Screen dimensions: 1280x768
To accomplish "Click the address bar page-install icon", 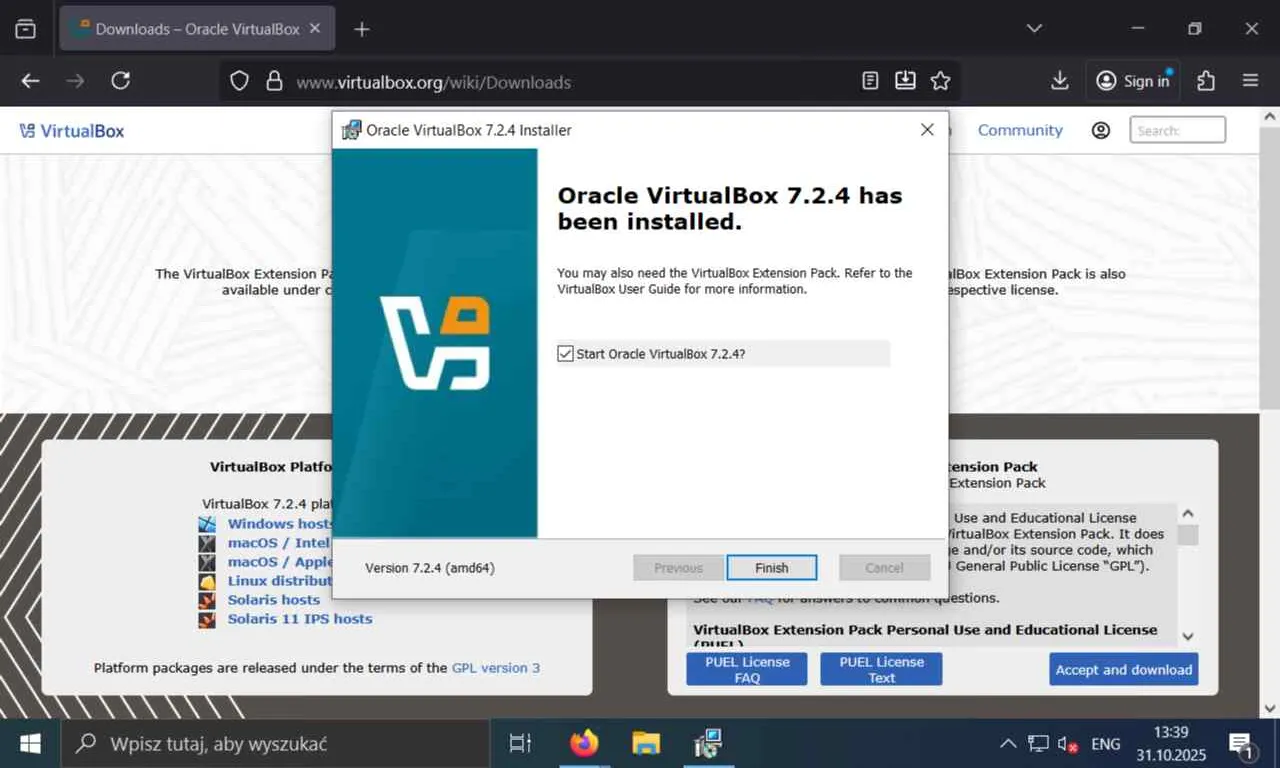I will 905,81.
